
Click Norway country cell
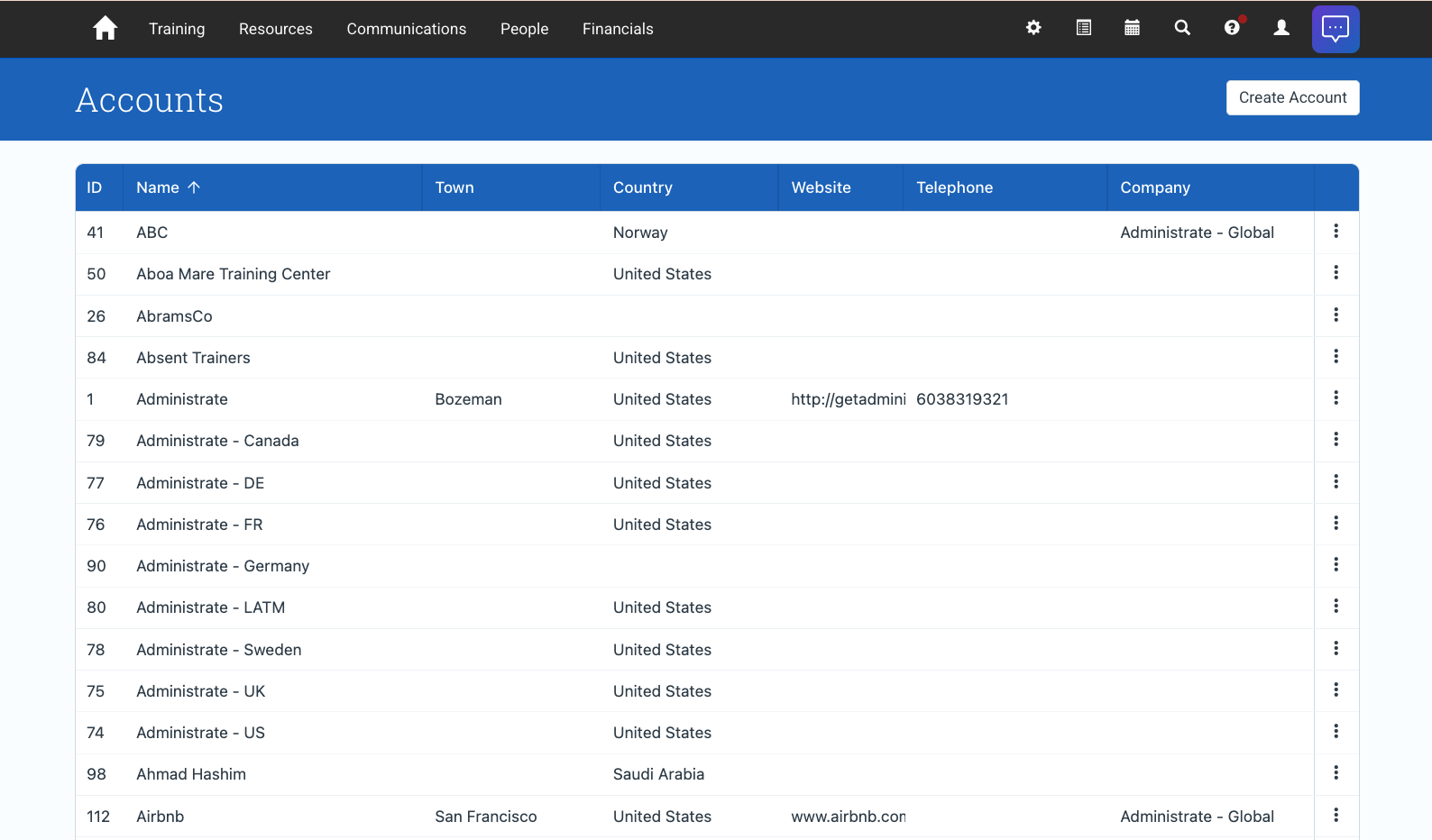[x=641, y=233]
